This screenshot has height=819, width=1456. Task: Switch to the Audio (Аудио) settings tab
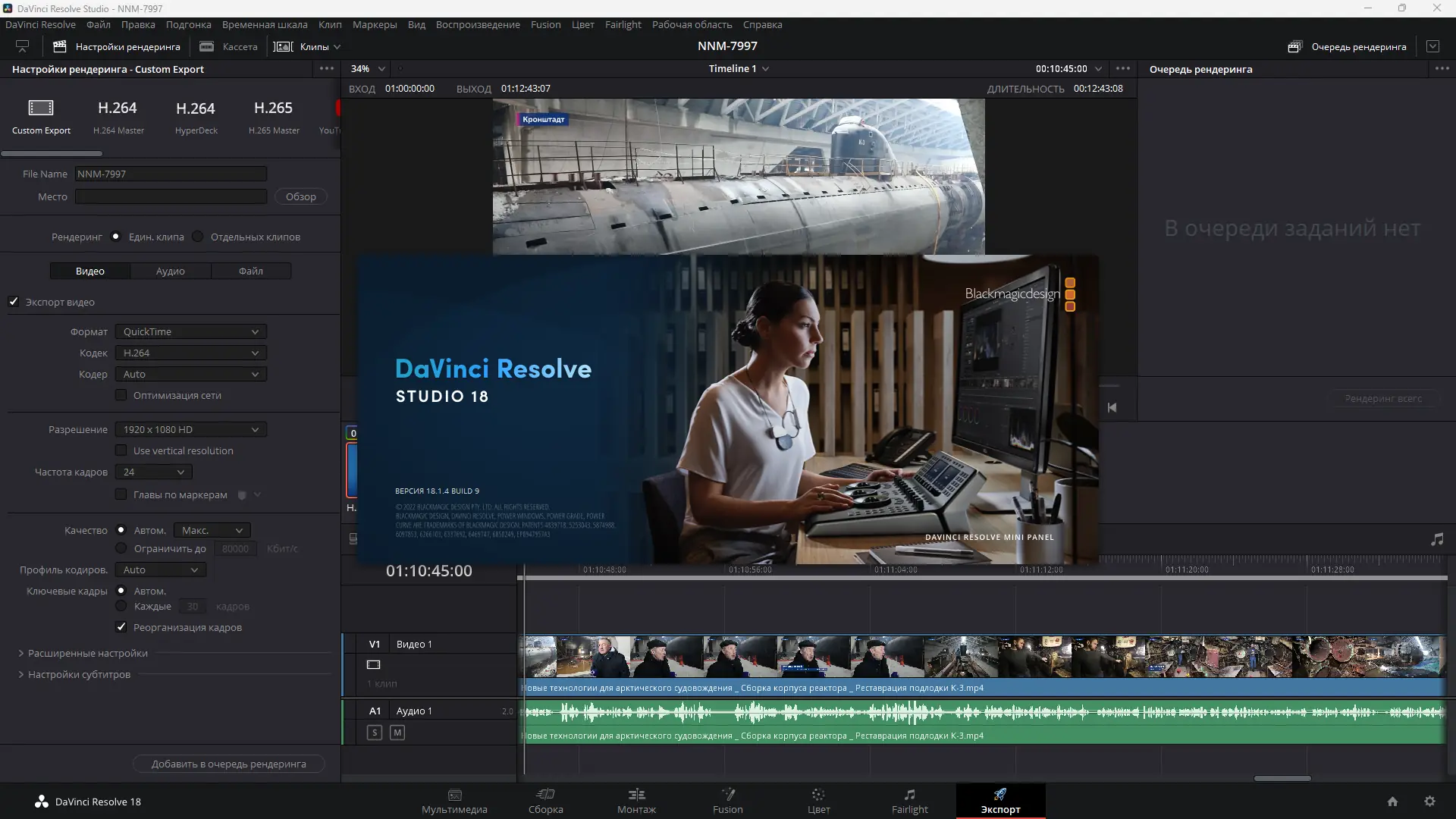pyautogui.click(x=171, y=271)
